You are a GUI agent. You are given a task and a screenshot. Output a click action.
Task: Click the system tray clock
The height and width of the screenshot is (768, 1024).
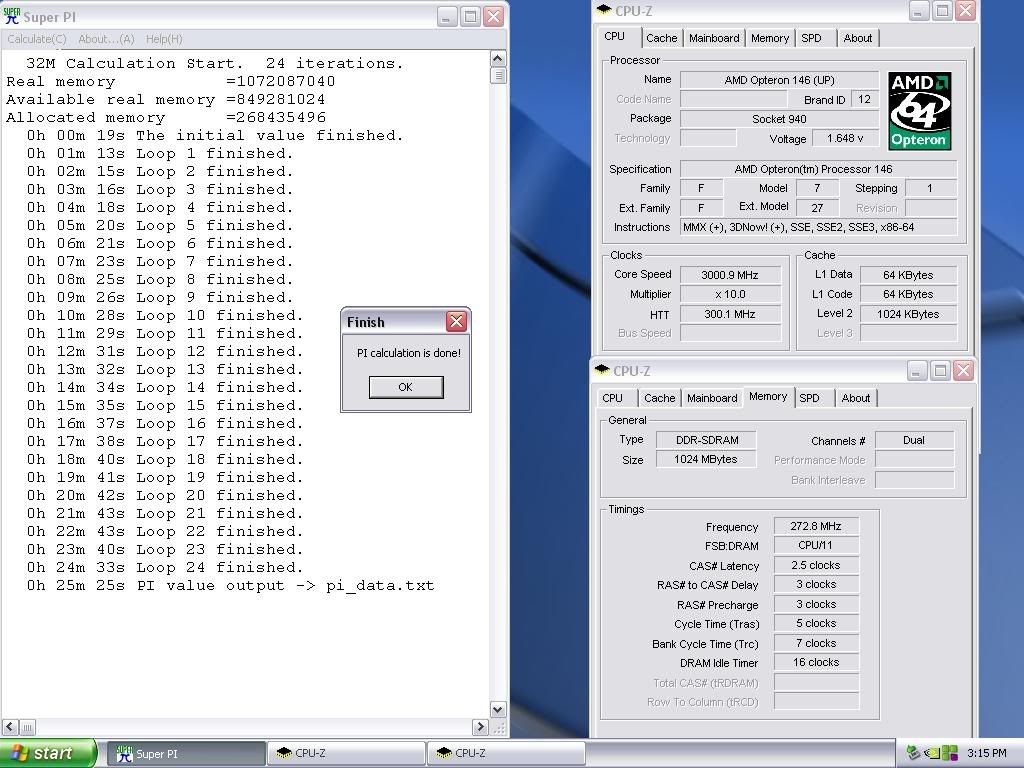(987, 753)
